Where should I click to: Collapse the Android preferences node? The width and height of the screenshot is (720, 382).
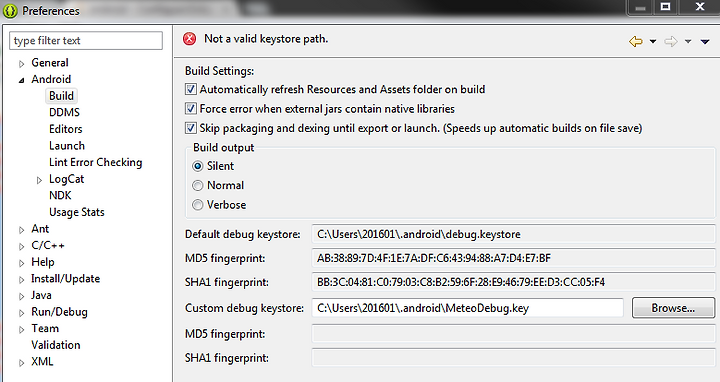[22, 80]
